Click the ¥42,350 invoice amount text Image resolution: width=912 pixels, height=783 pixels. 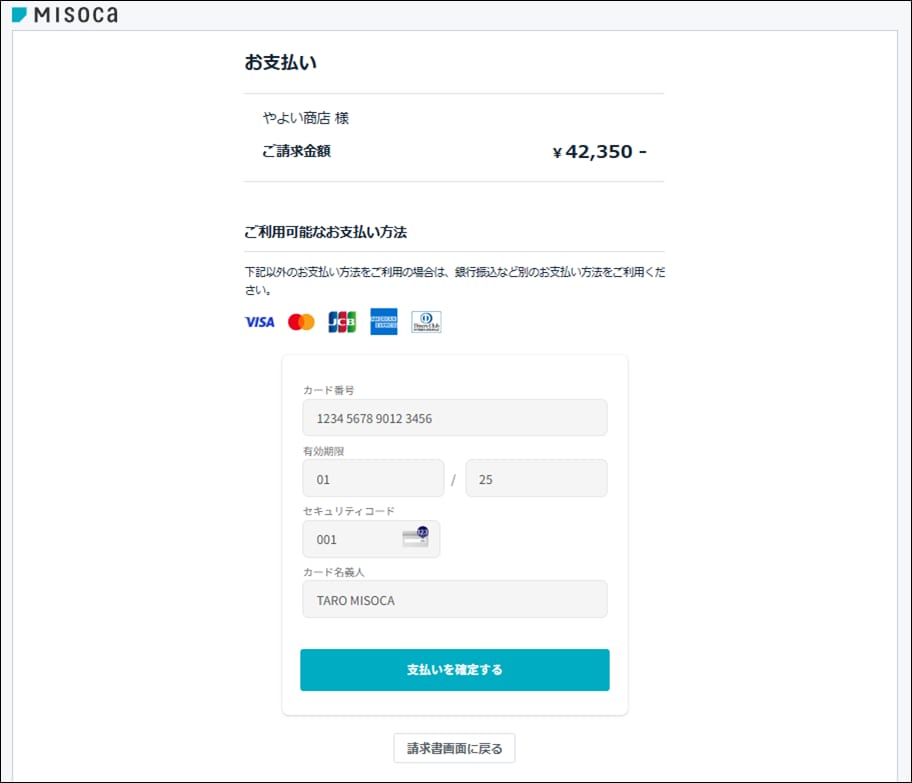coord(599,152)
